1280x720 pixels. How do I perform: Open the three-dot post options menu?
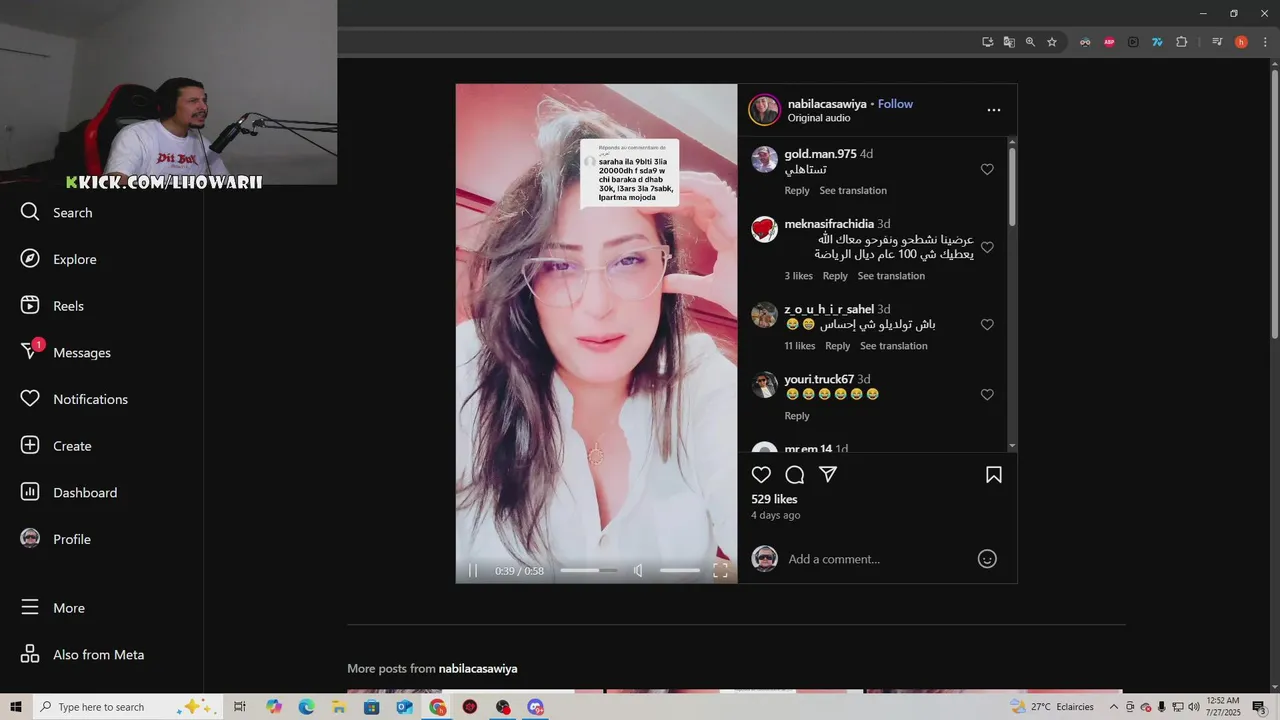coord(994,110)
